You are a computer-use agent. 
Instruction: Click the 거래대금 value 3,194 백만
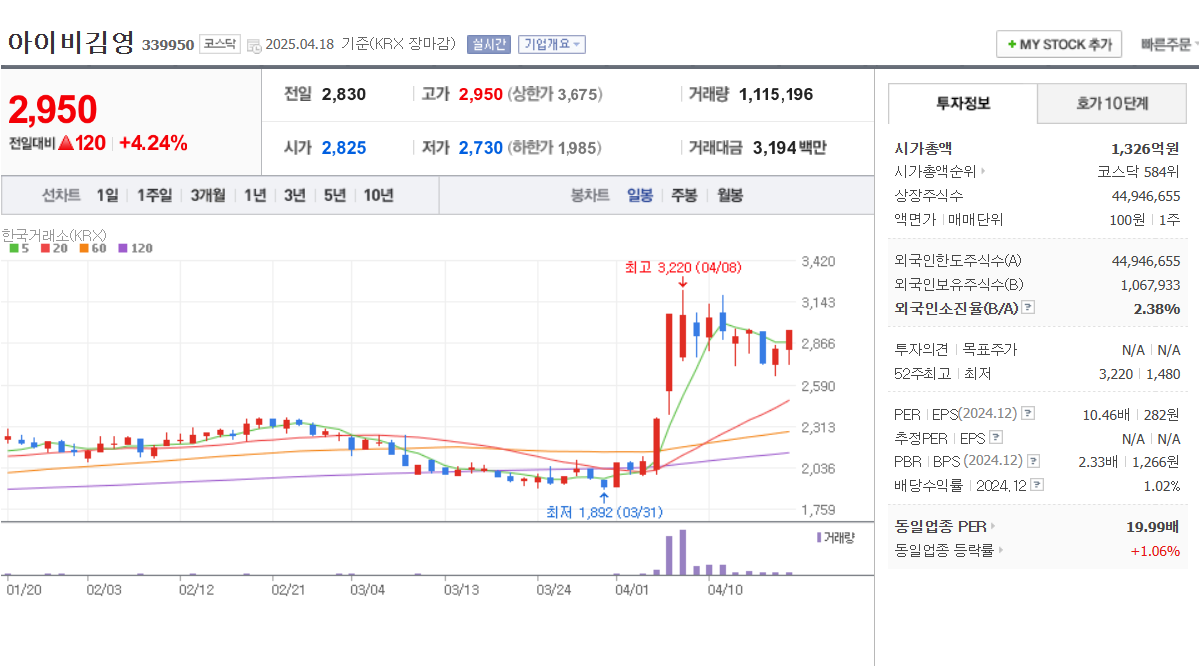click(789, 148)
